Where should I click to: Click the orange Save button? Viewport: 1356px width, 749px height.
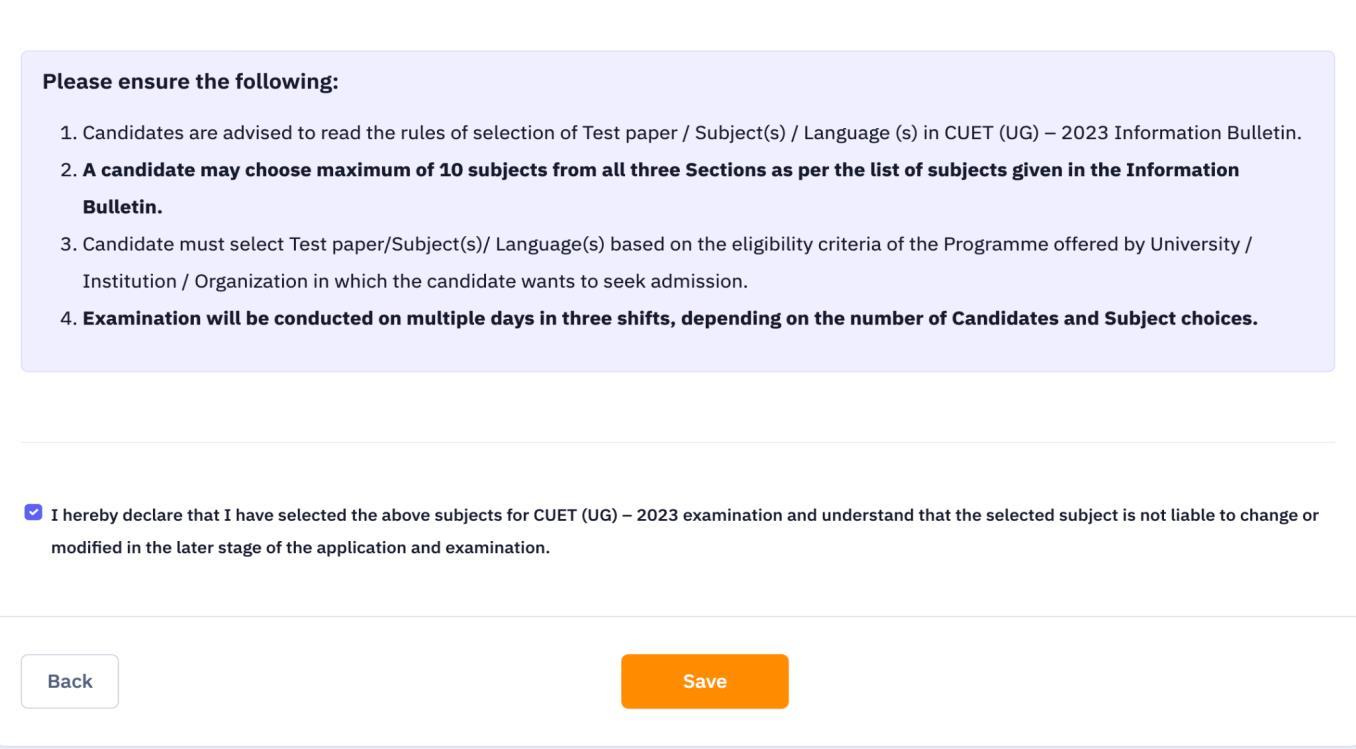(705, 681)
